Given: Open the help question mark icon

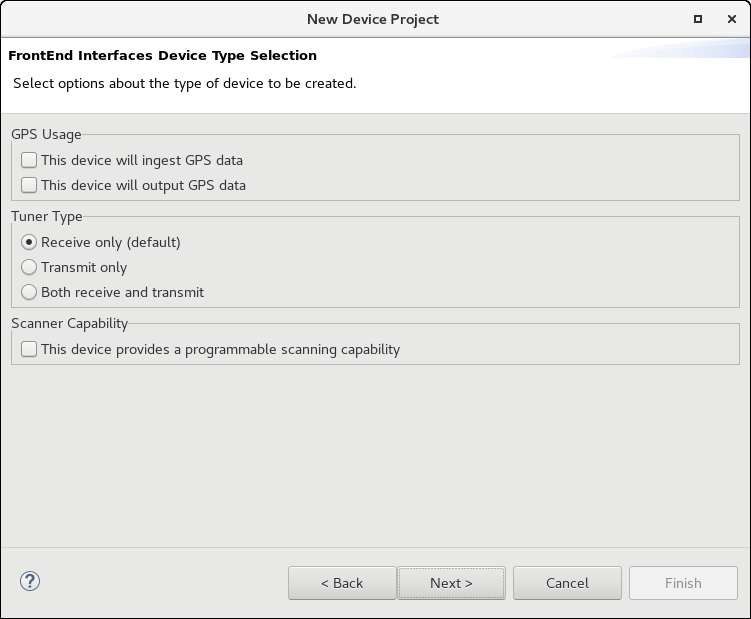Looking at the screenshot, I should [29, 581].
